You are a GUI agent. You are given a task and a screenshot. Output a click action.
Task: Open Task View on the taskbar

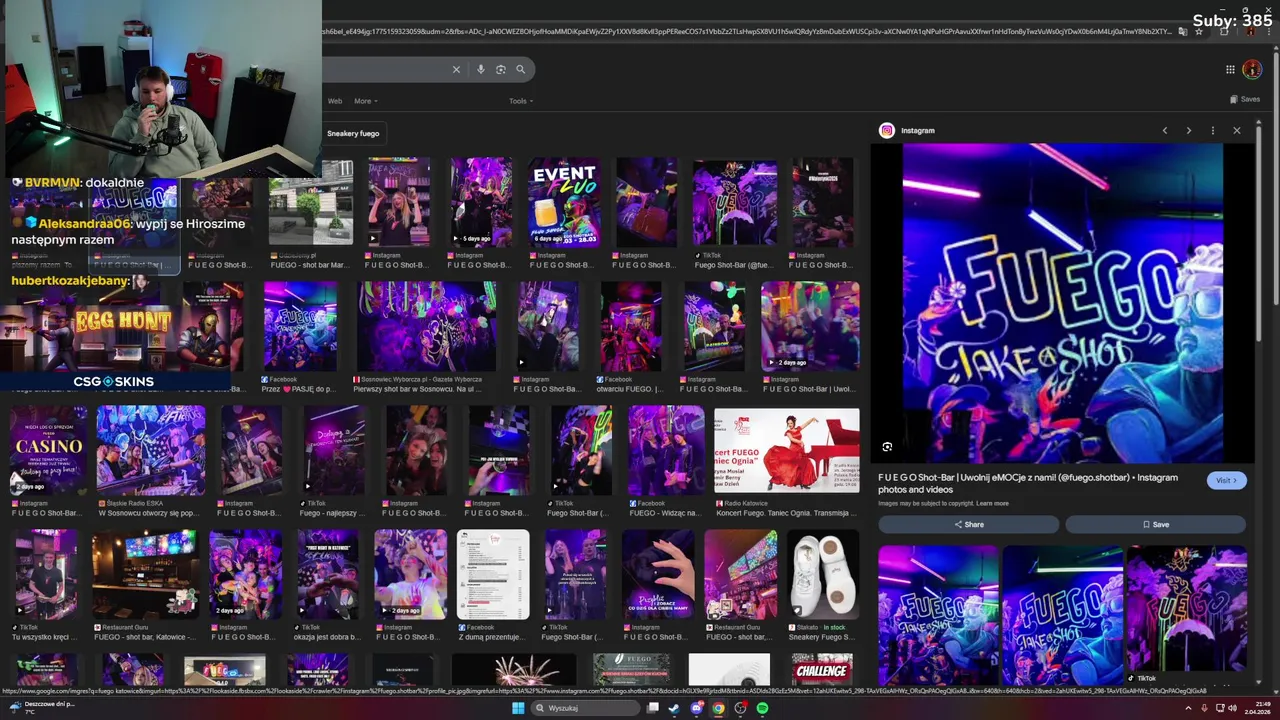pos(653,708)
